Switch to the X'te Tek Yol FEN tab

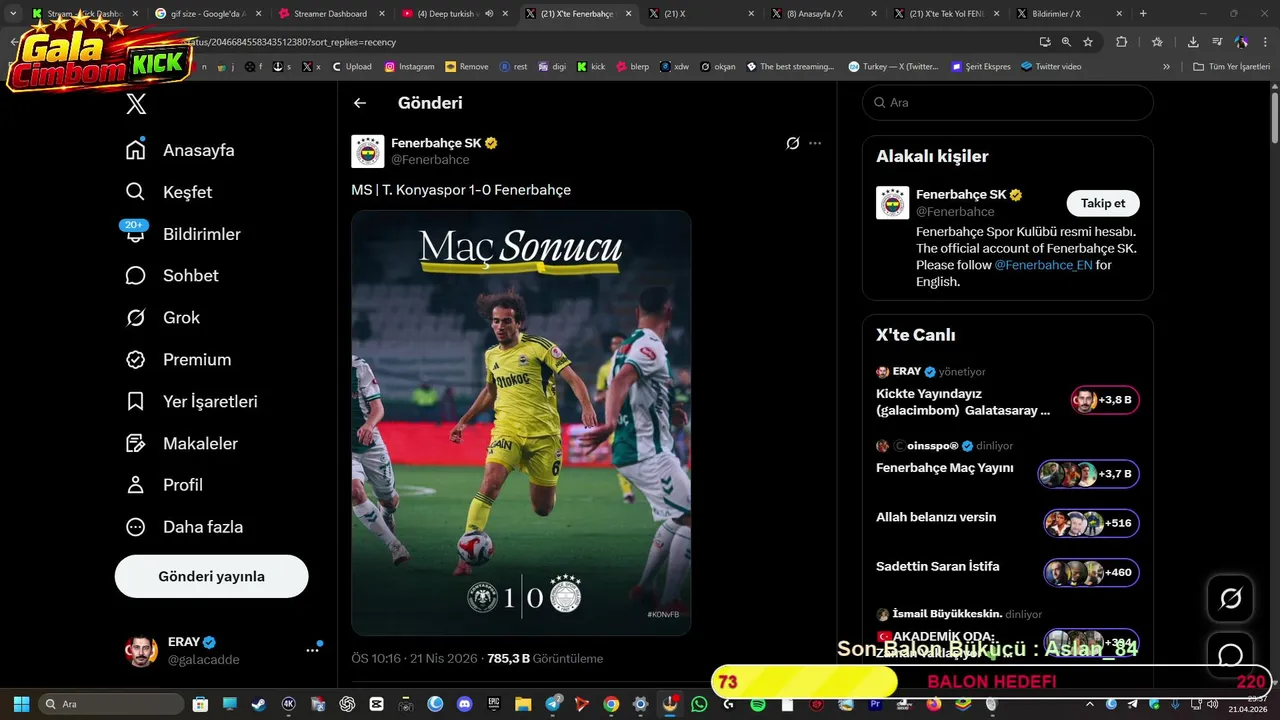click(945, 14)
